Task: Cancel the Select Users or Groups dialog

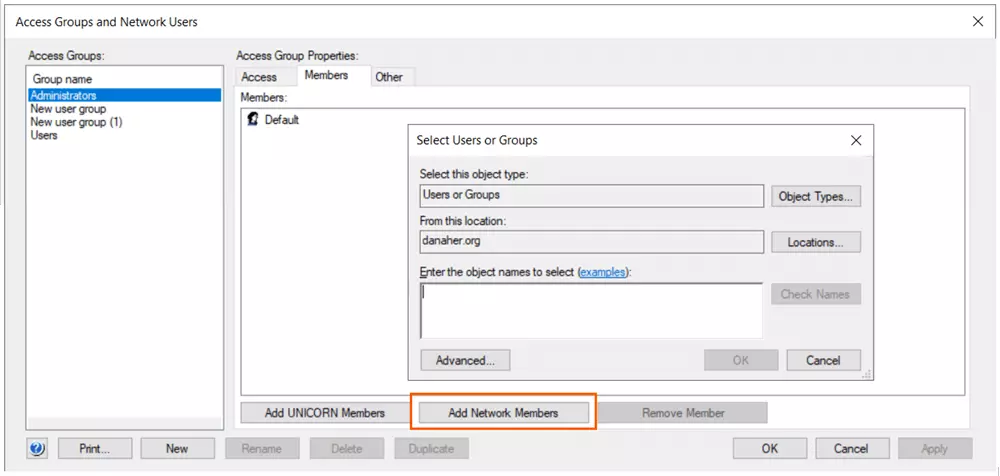Action: [x=823, y=360]
